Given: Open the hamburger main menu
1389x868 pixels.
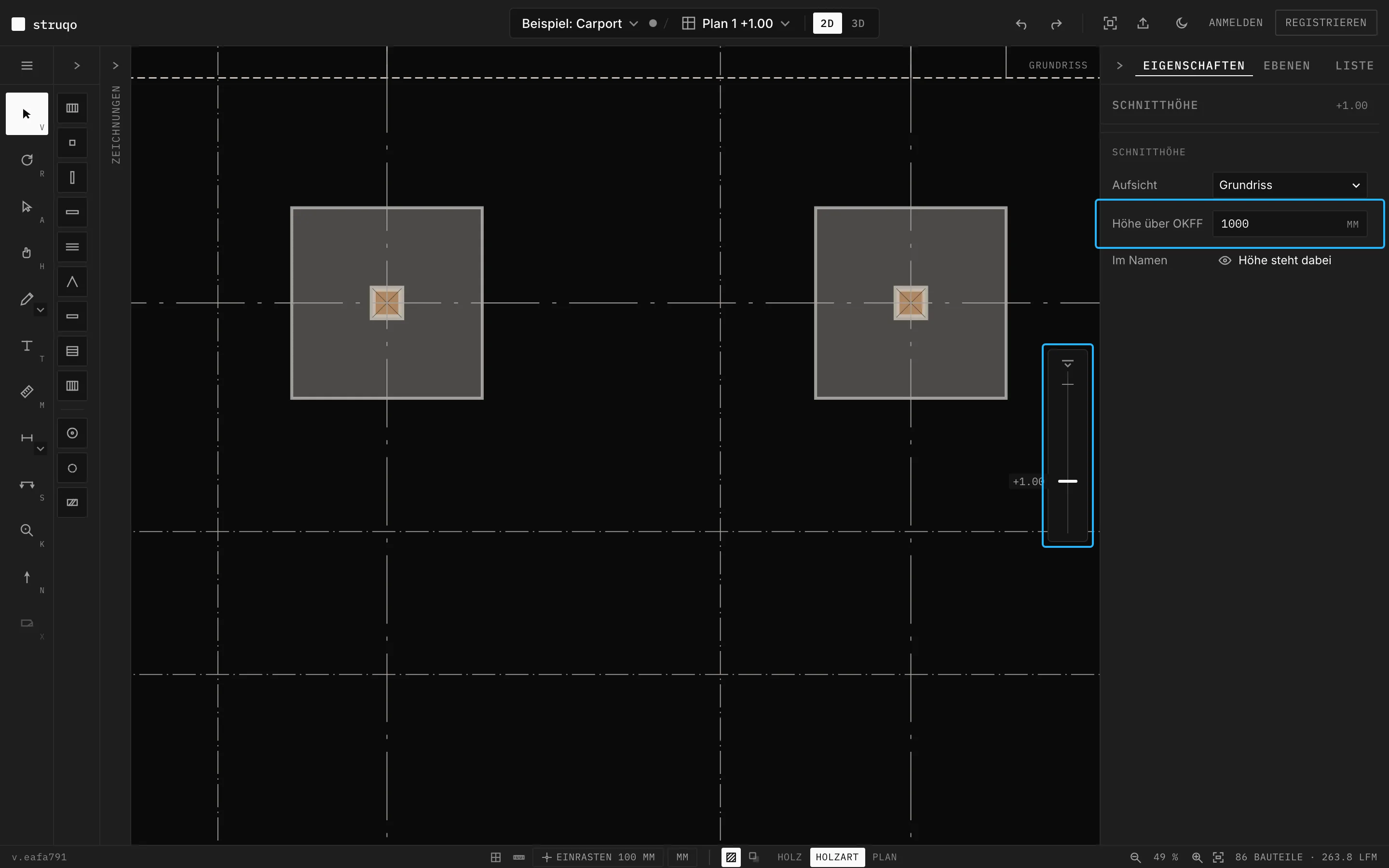Looking at the screenshot, I should pos(27,66).
